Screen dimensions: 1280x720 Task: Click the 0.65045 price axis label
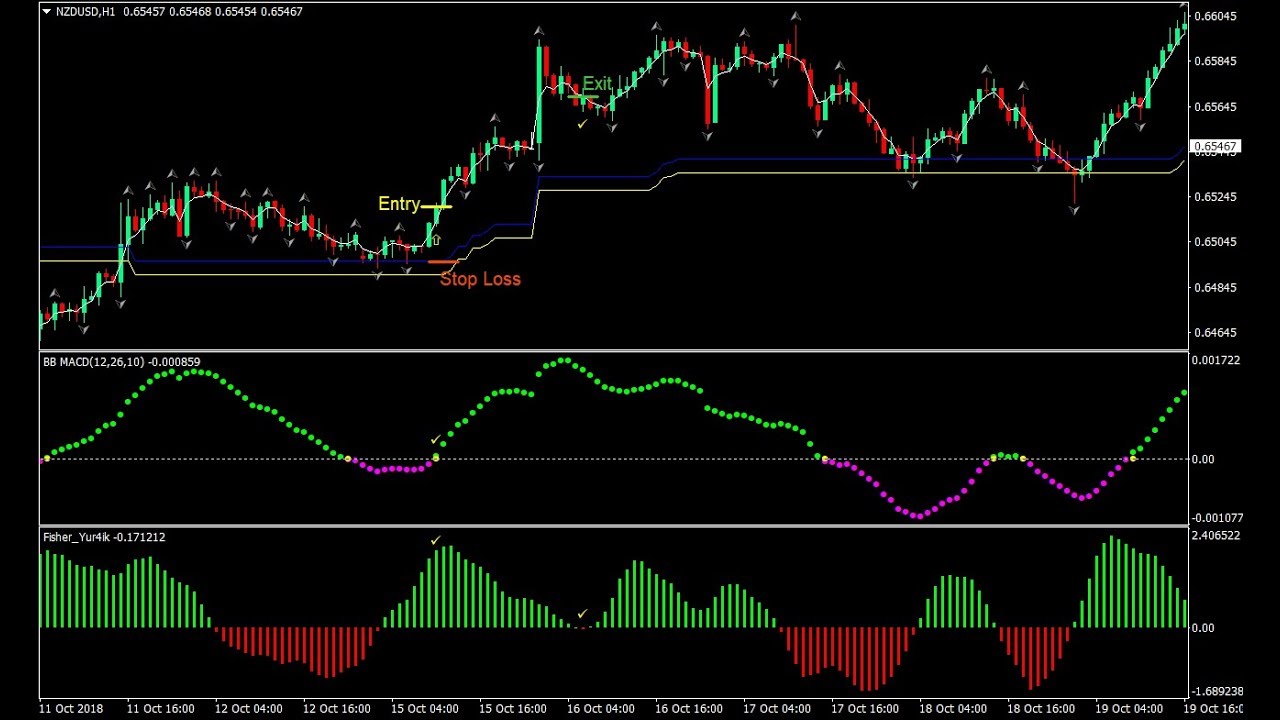(1216, 242)
